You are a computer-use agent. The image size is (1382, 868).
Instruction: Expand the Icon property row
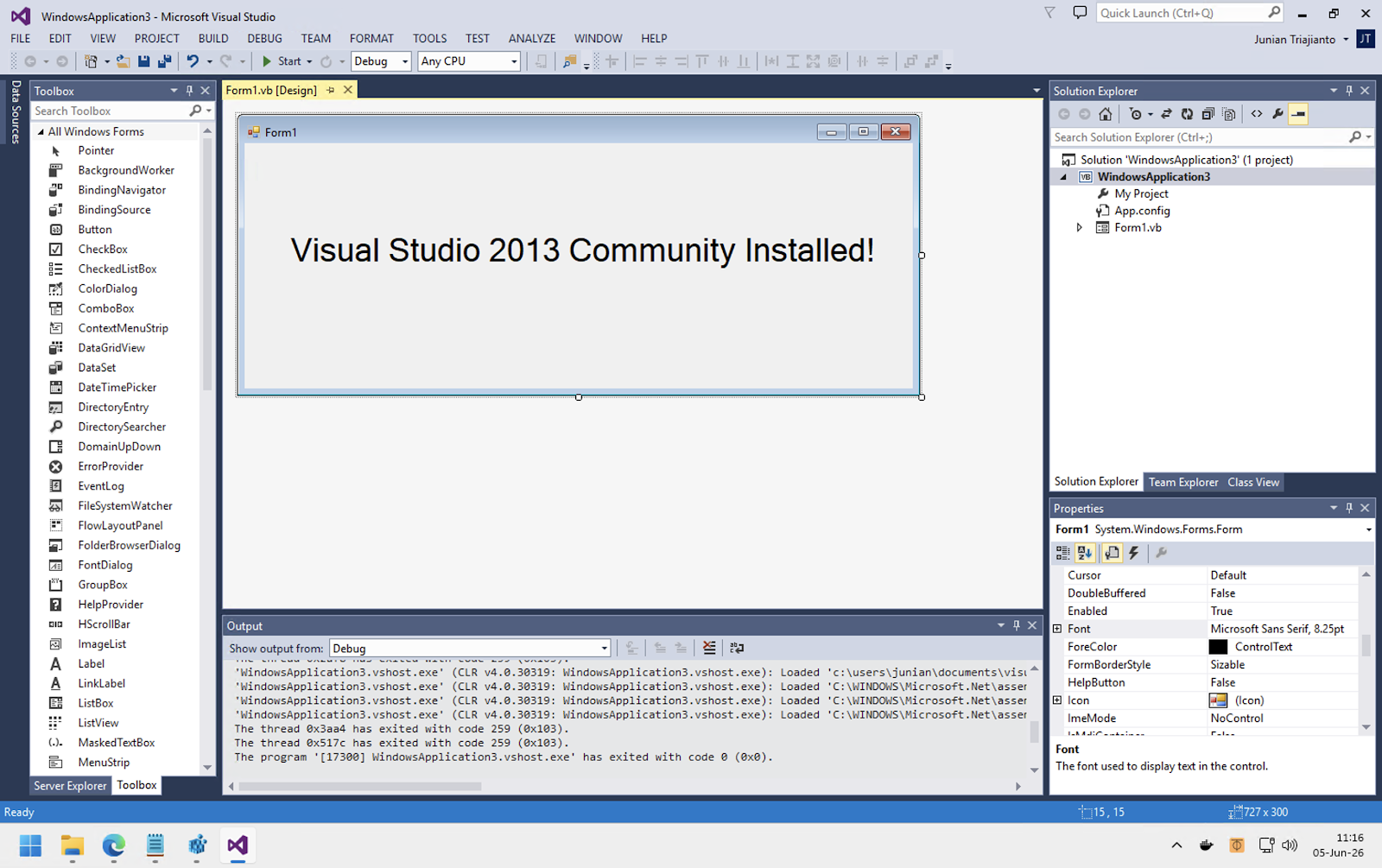point(1057,700)
